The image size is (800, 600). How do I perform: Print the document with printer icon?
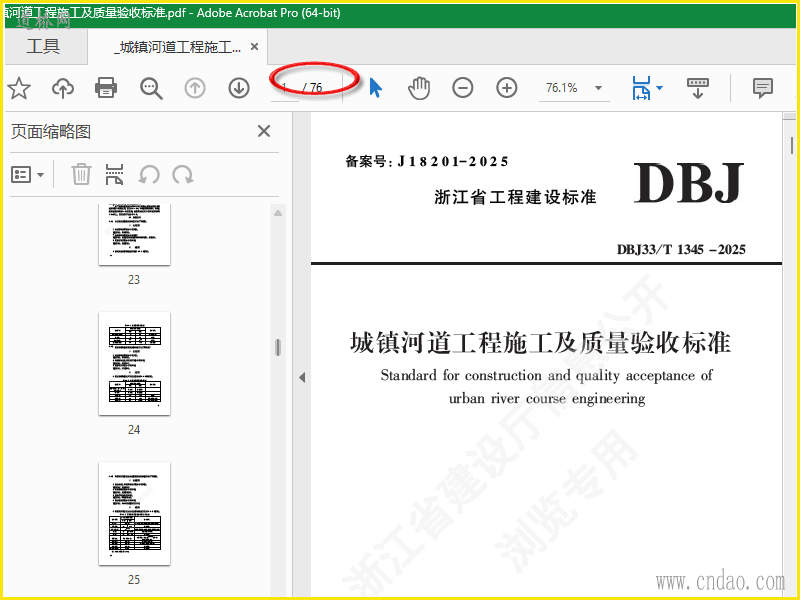click(x=106, y=88)
